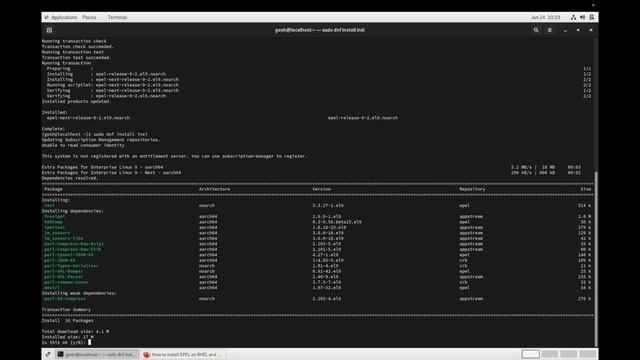Select the active highlighted workspace in switcher
Image resolution: width=640 pixels, height=360 pixels.
click(531, 354)
